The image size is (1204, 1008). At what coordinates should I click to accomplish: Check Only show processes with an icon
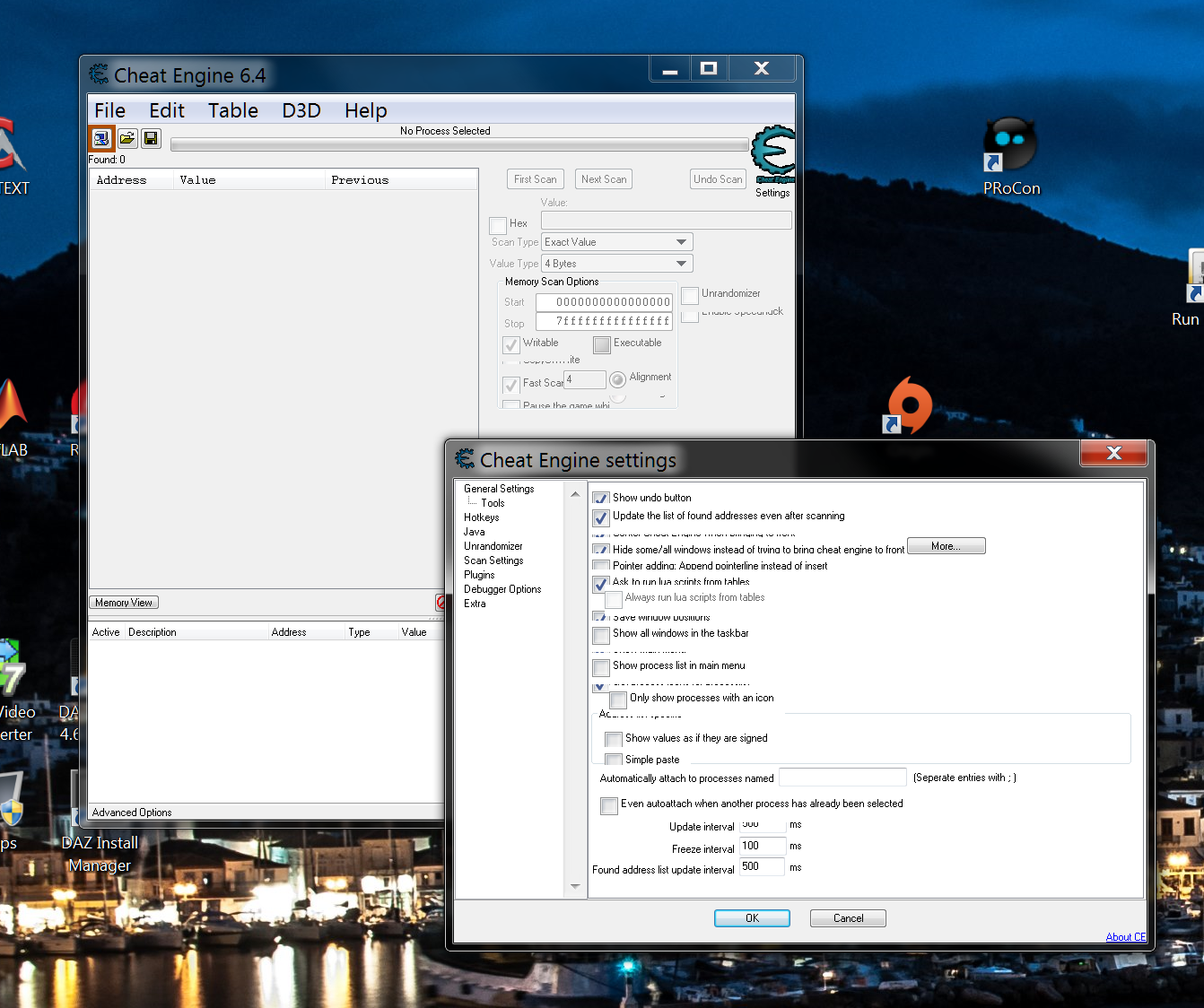coord(618,700)
